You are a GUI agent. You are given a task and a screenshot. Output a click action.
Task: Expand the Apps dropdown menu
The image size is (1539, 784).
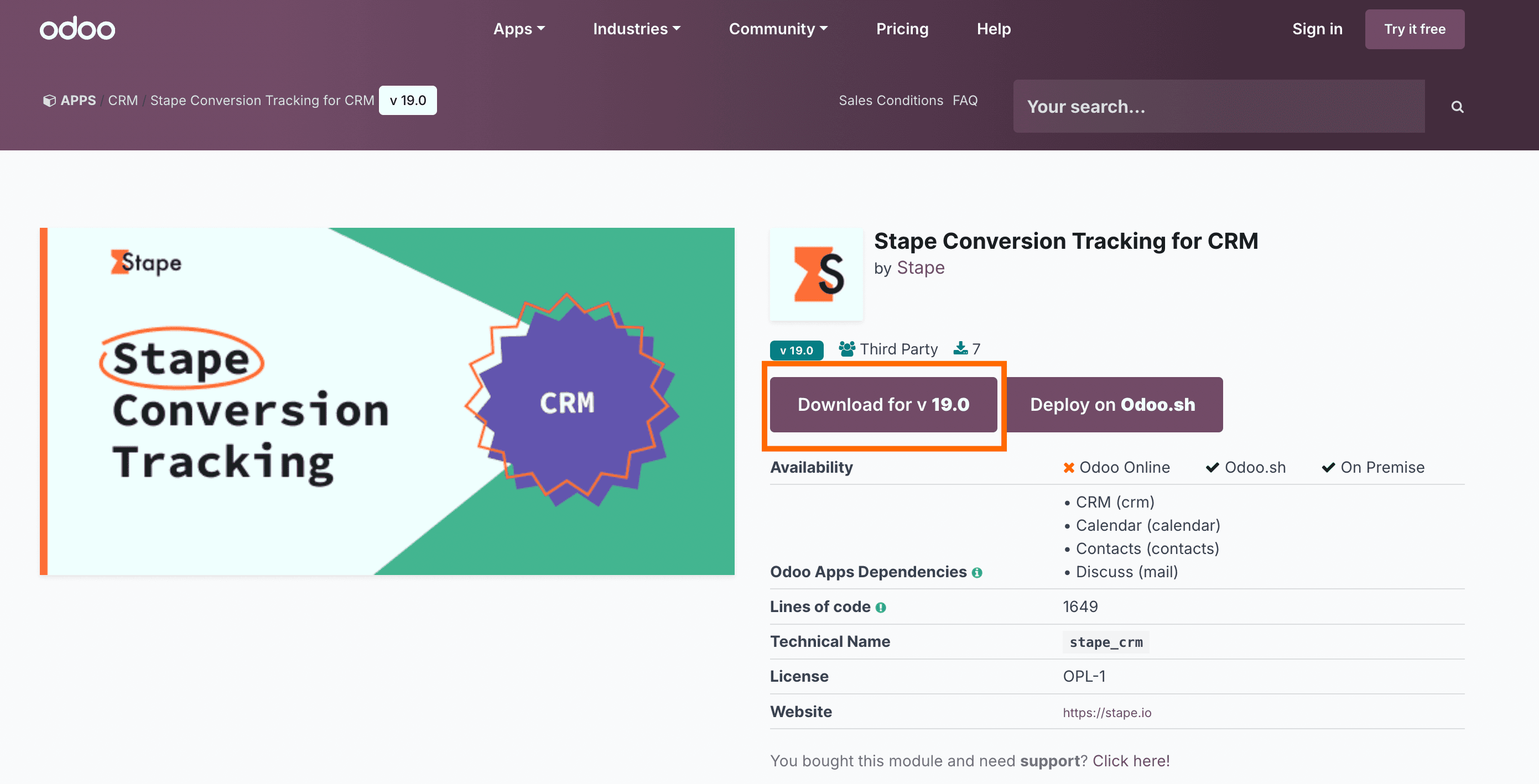coord(518,29)
